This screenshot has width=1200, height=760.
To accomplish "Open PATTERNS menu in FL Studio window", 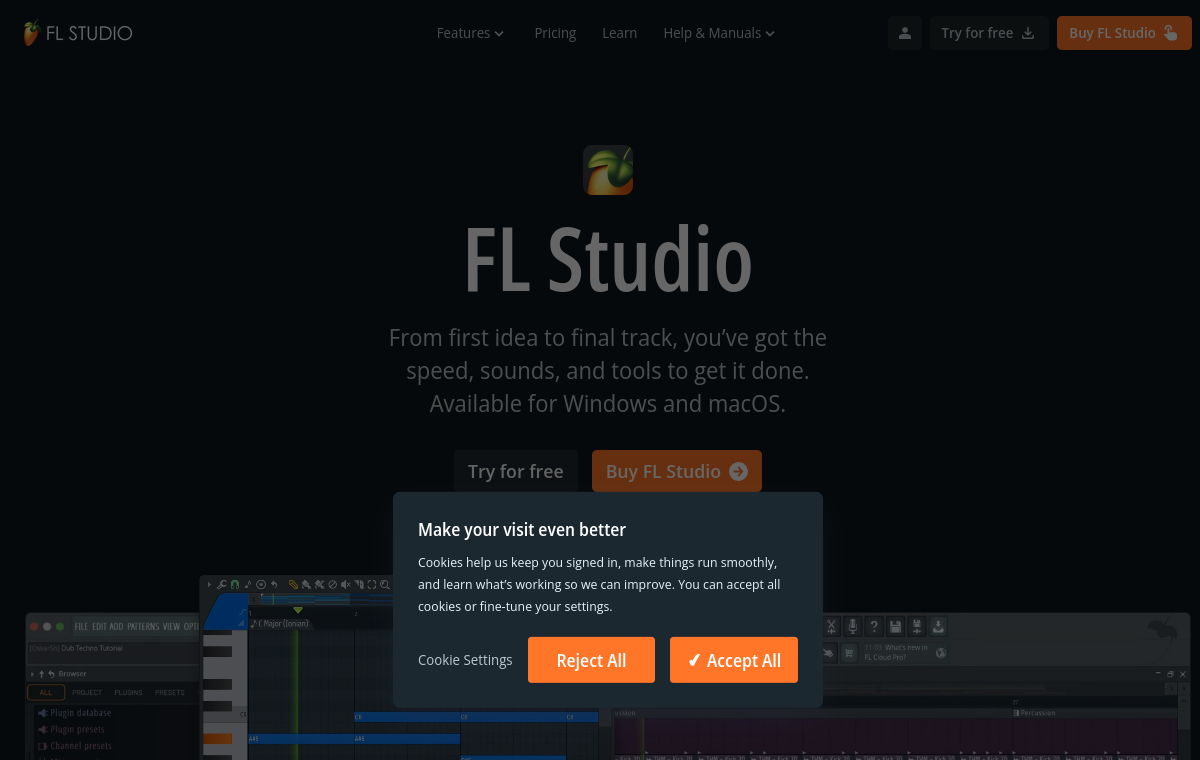I will pyautogui.click(x=143, y=626).
